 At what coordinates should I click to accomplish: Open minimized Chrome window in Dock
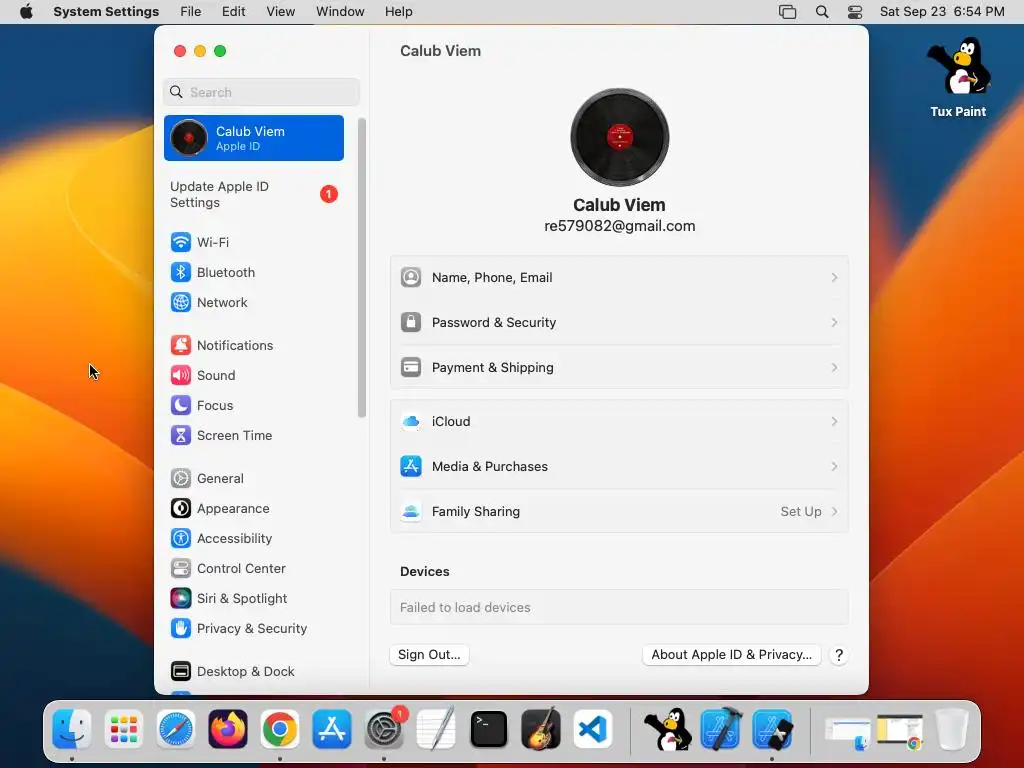pyautogui.click(x=901, y=731)
